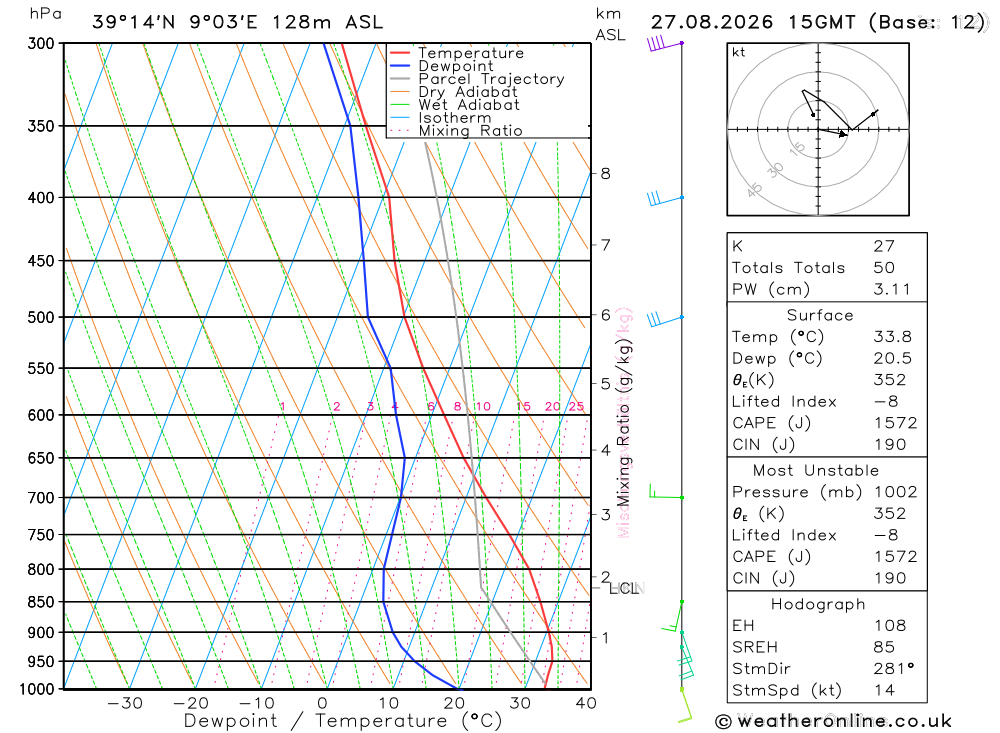The width and height of the screenshot is (1000, 733).
Task: Click the 5 km altitude tick label
Action: (605, 384)
